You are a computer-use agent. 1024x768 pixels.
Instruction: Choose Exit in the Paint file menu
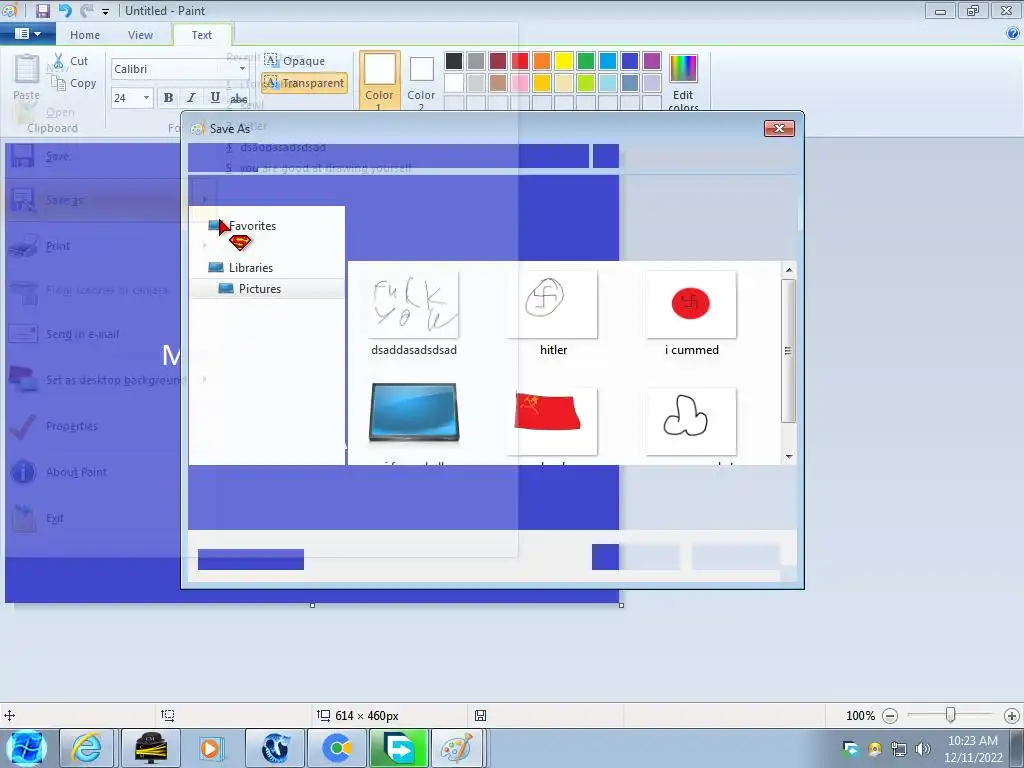coord(55,519)
